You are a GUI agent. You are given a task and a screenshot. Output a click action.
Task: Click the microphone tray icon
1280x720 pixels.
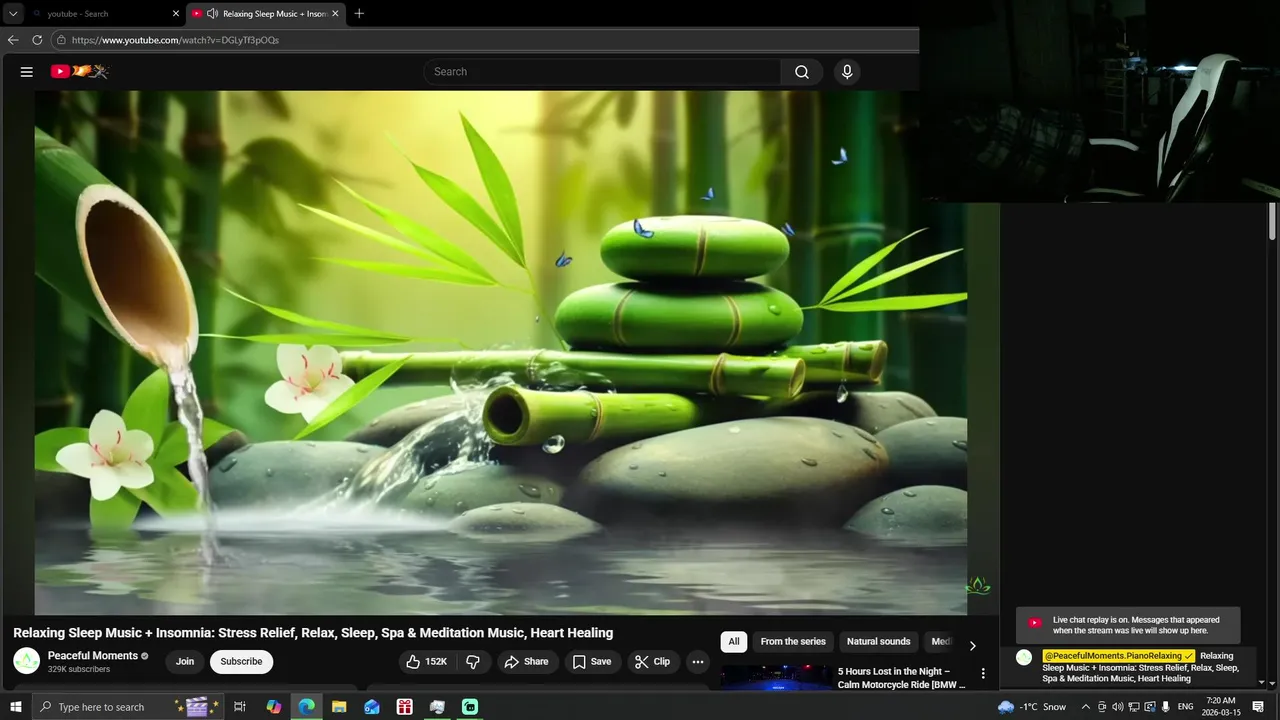pos(1166,707)
